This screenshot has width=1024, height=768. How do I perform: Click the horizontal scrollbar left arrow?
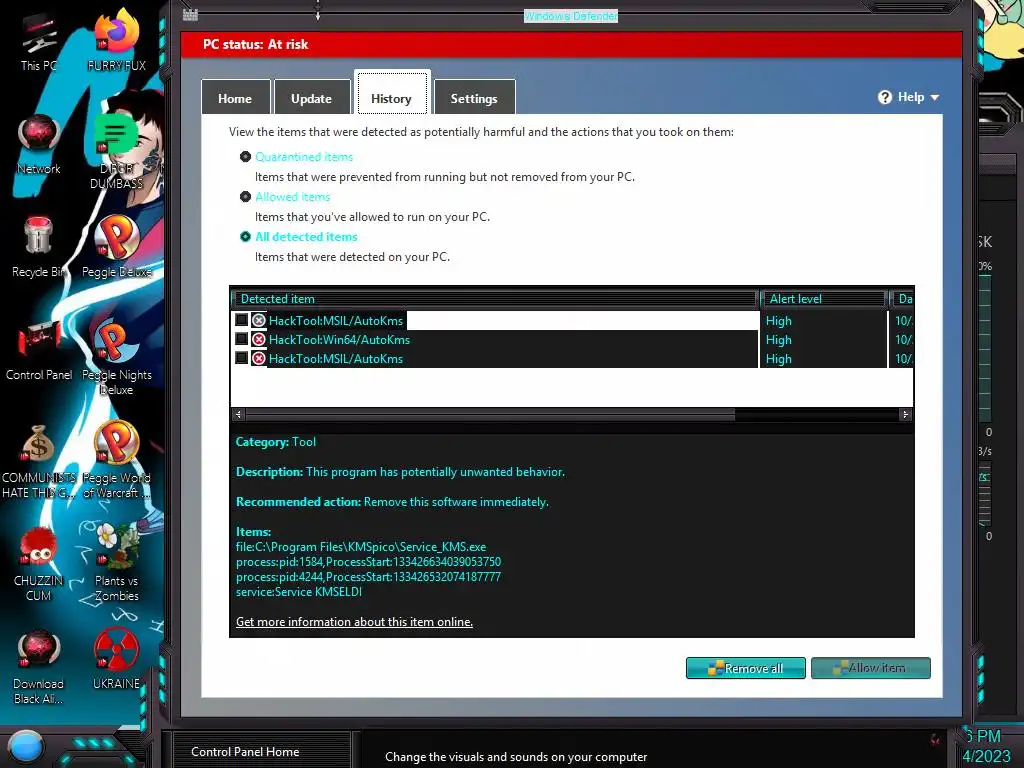(238, 414)
